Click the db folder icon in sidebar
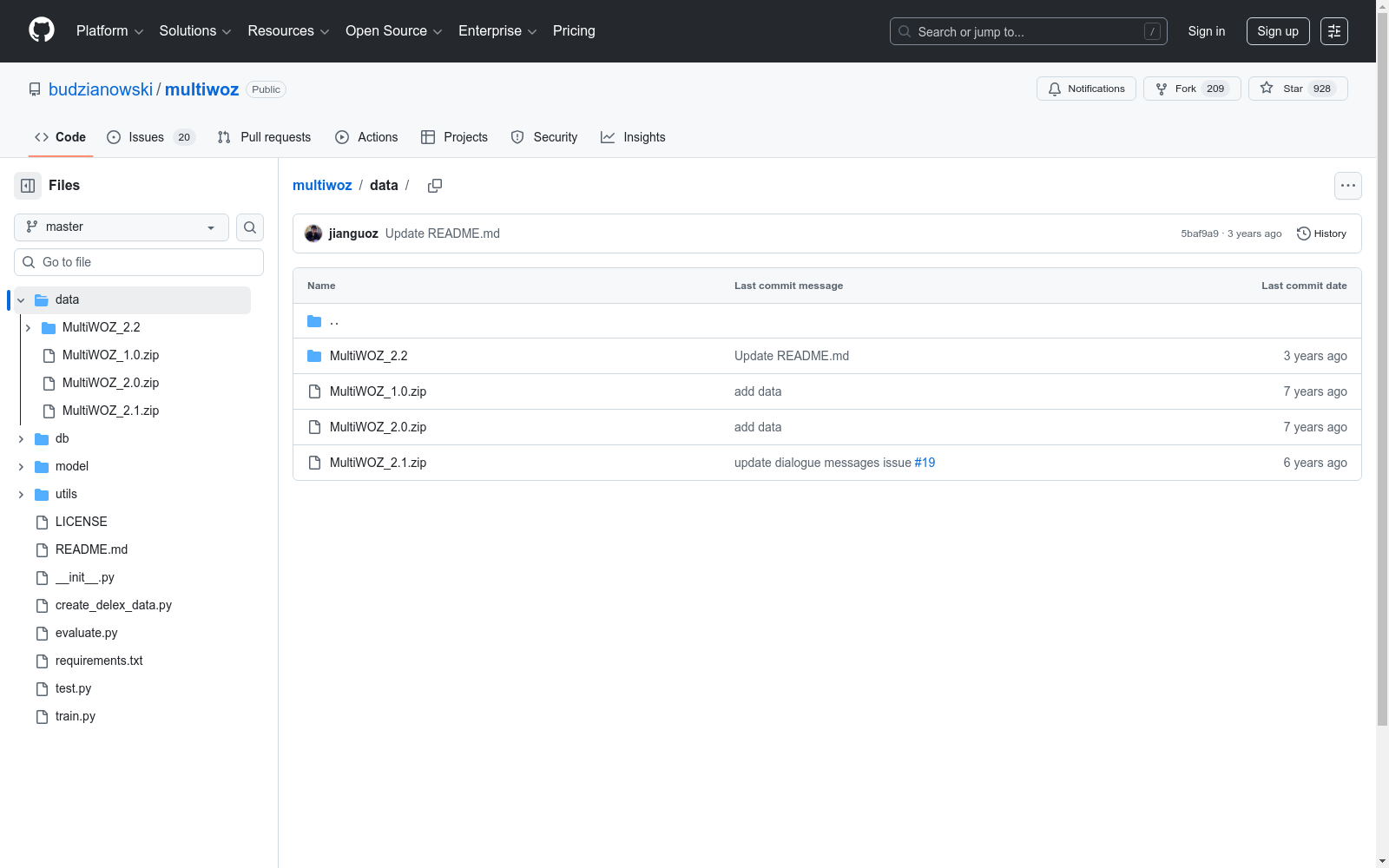 click(x=42, y=439)
